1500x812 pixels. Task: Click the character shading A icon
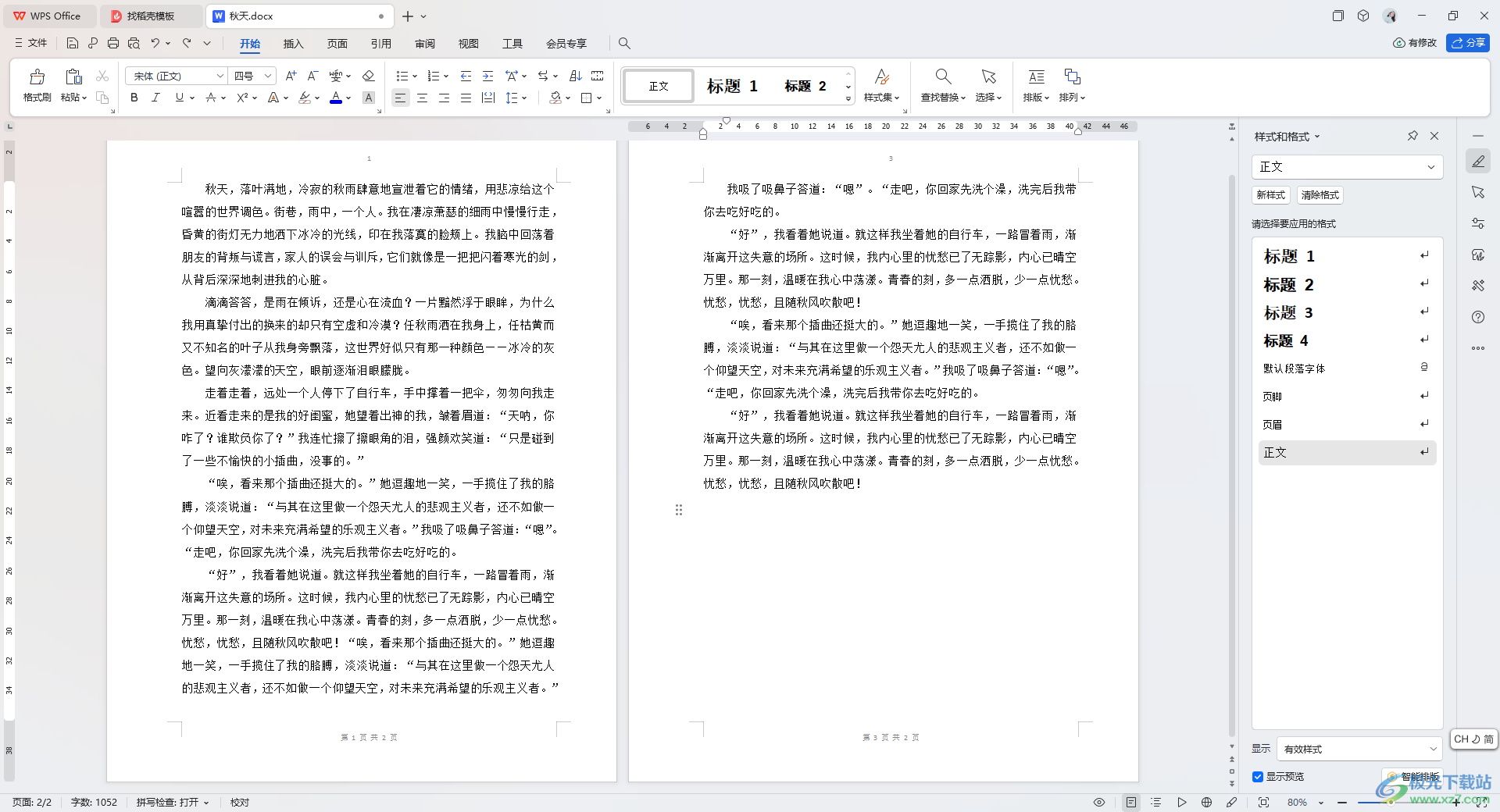pyautogui.click(x=369, y=98)
